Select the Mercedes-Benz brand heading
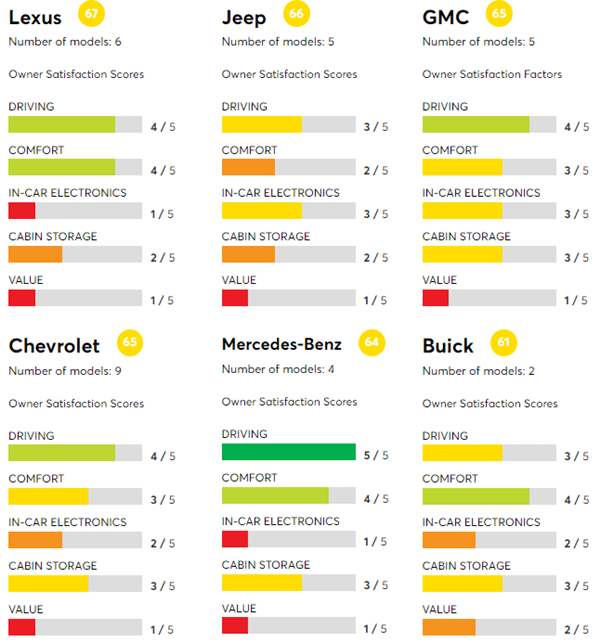 pos(282,344)
